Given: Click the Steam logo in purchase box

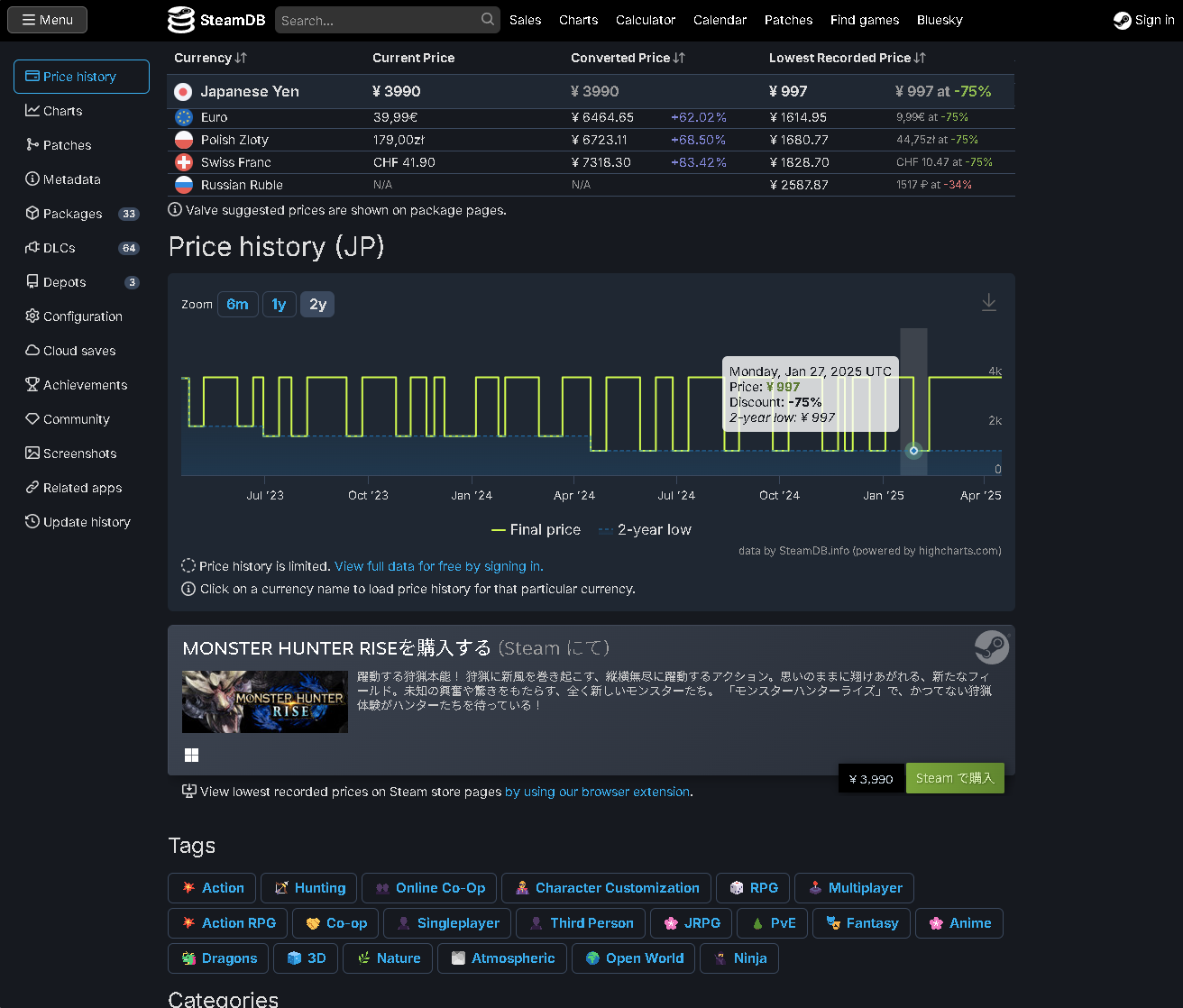Looking at the screenshot, I should [992, 647].
